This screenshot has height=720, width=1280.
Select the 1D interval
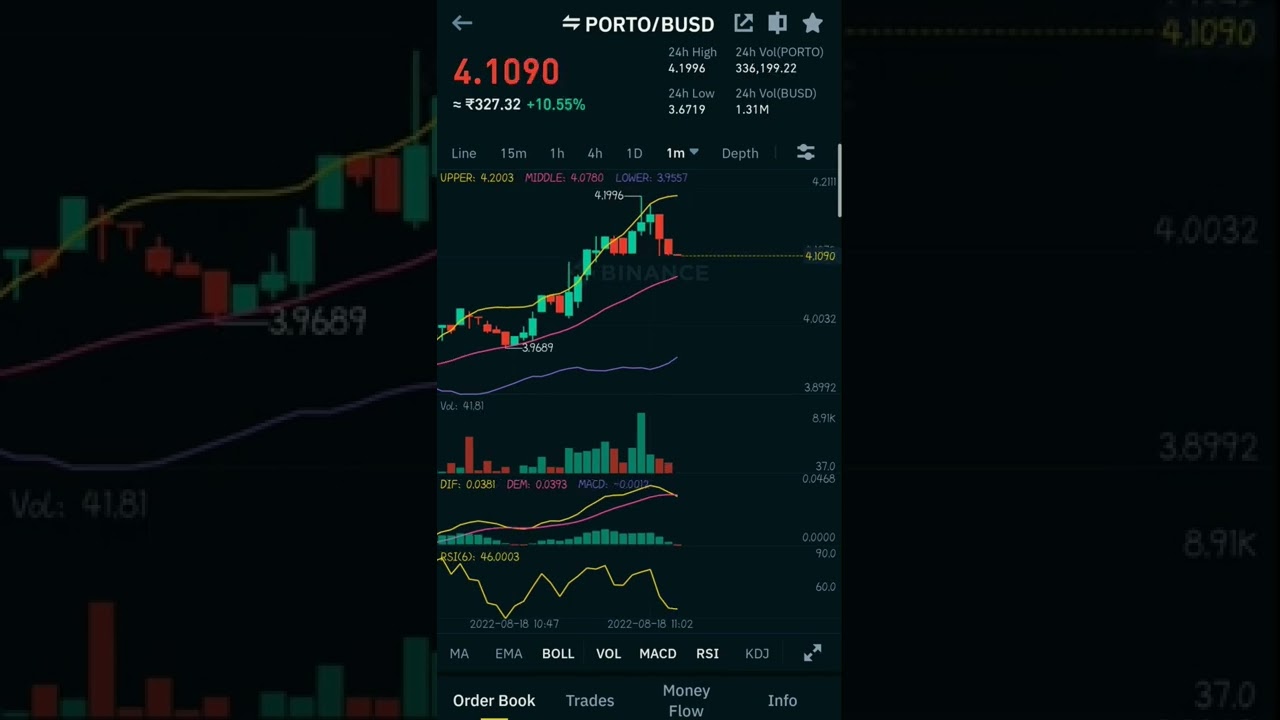[x=634, y=153]
